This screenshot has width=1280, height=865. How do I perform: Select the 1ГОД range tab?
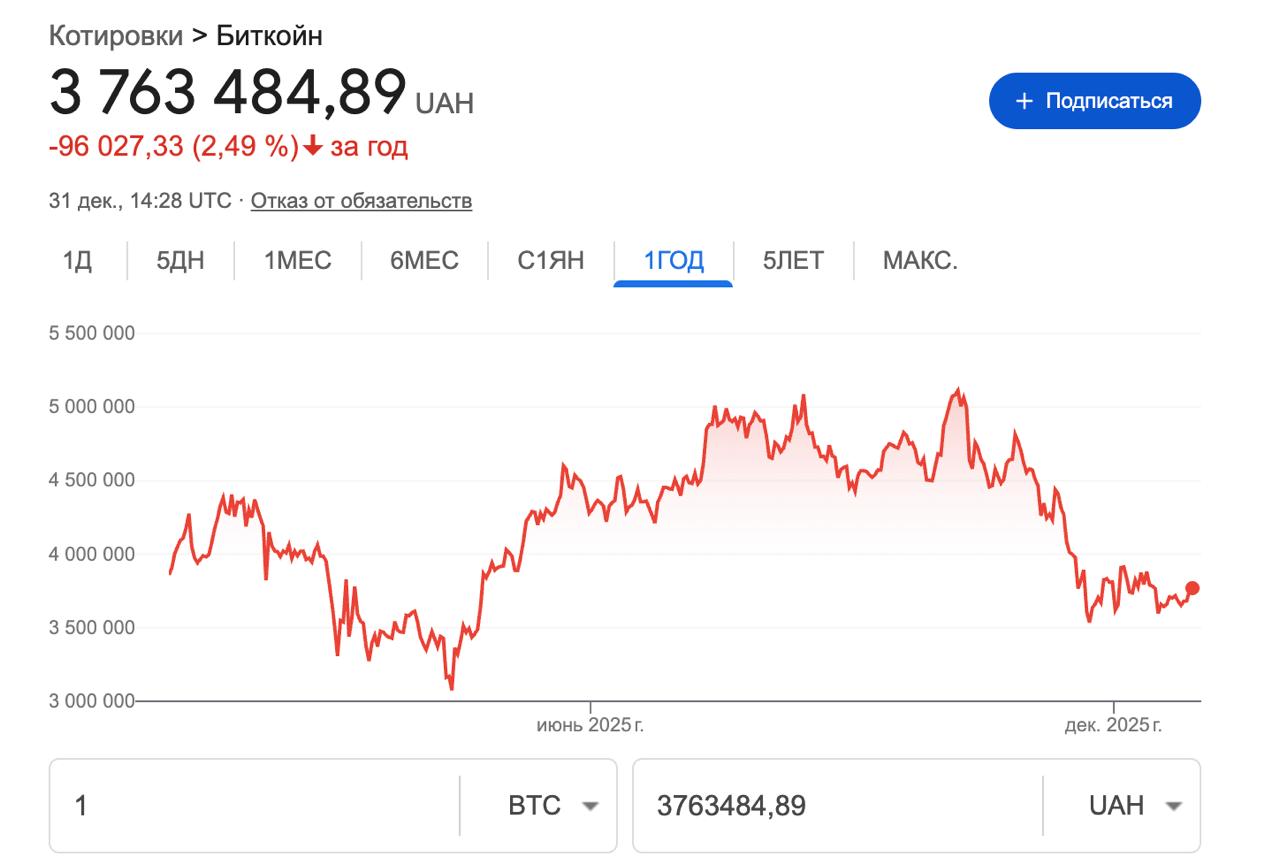[673, 261]
